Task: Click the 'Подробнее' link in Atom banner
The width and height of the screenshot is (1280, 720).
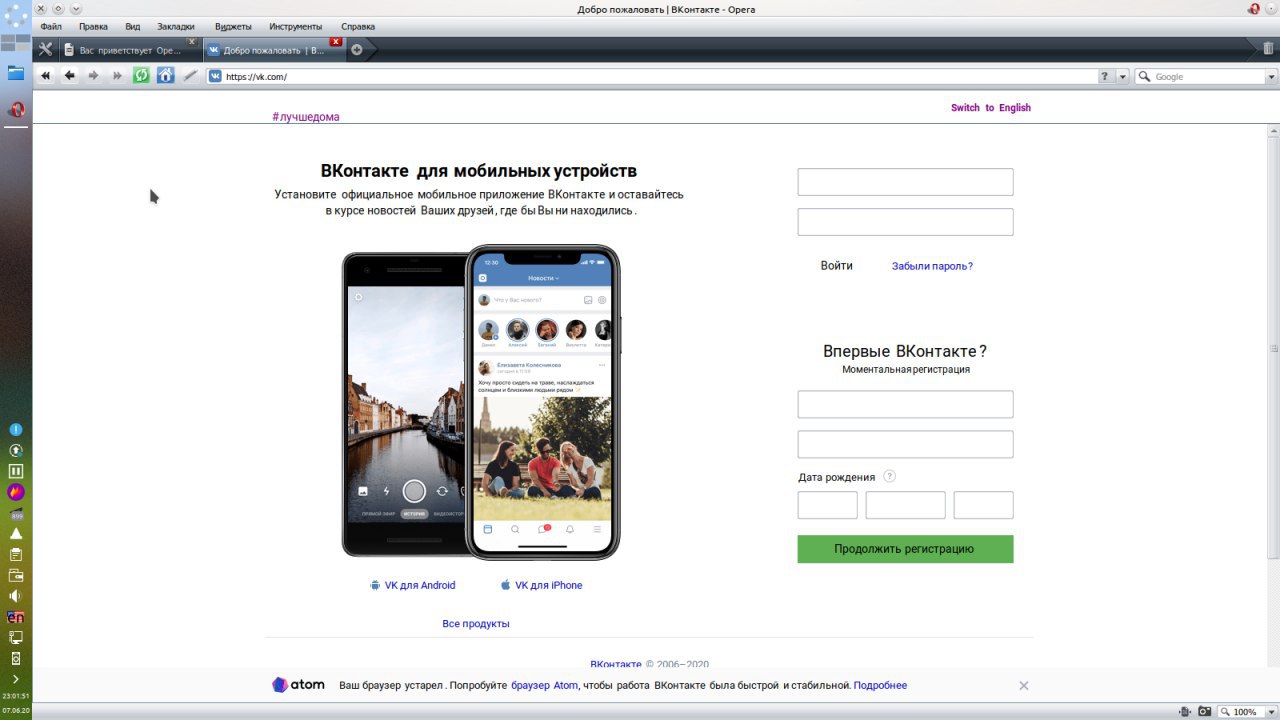Action: pyautogui.click(x=880, y=685)
